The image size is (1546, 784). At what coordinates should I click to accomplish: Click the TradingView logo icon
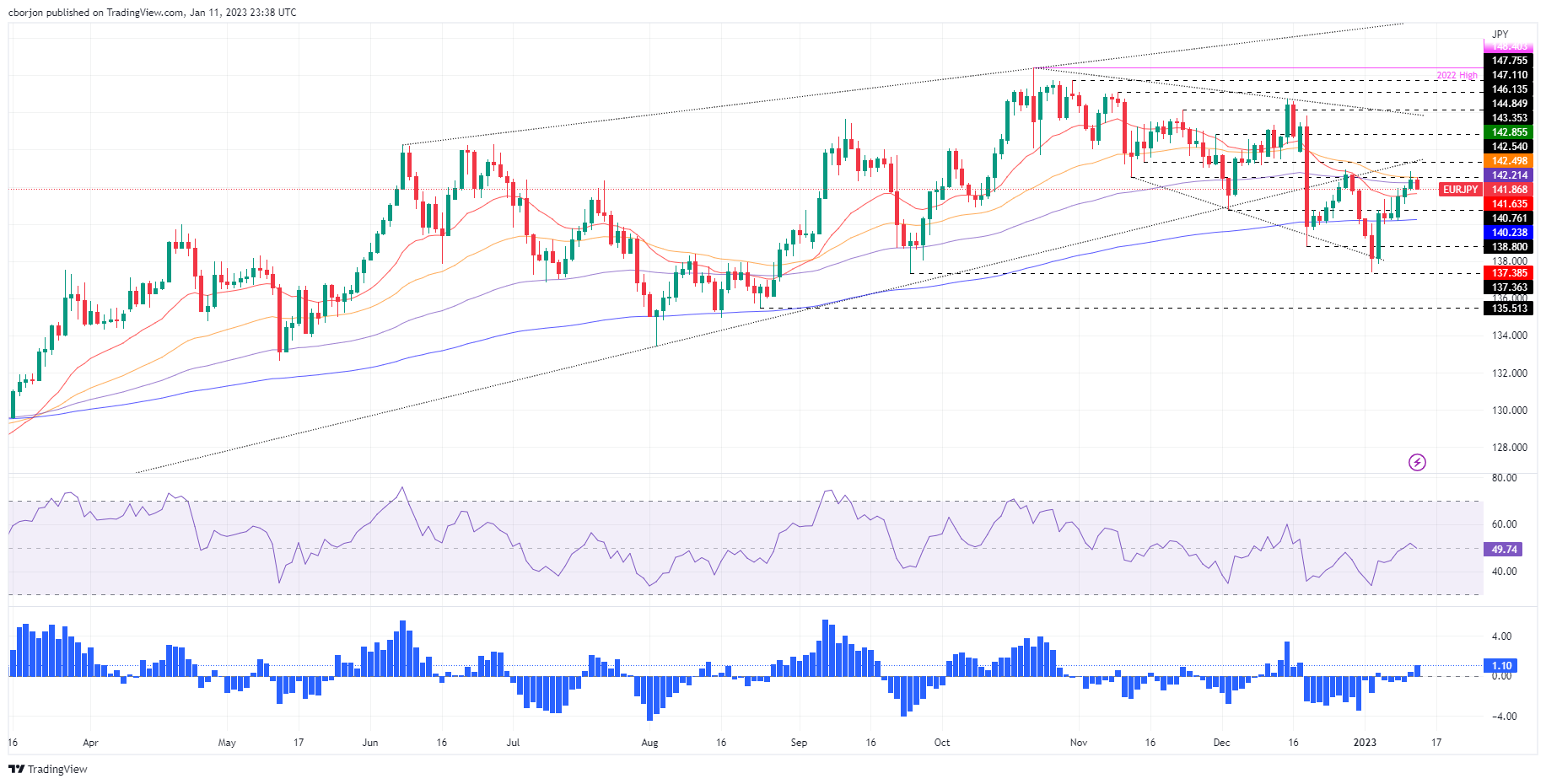point(16,769)
